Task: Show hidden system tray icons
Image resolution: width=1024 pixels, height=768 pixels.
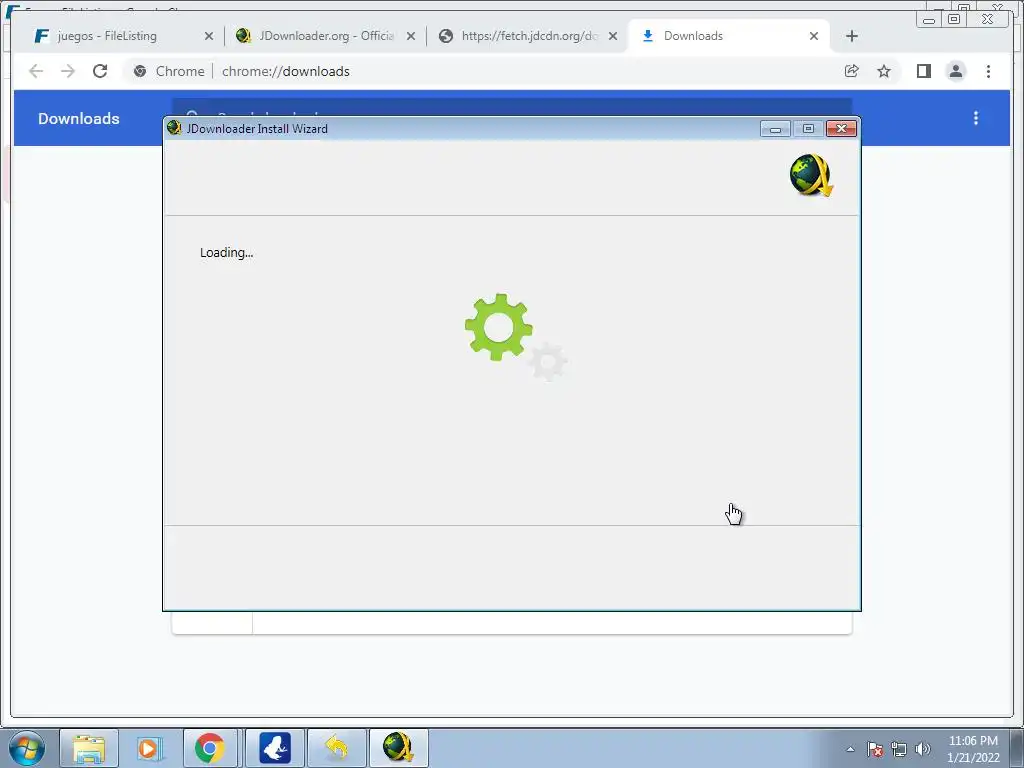Action: (850, 749)
